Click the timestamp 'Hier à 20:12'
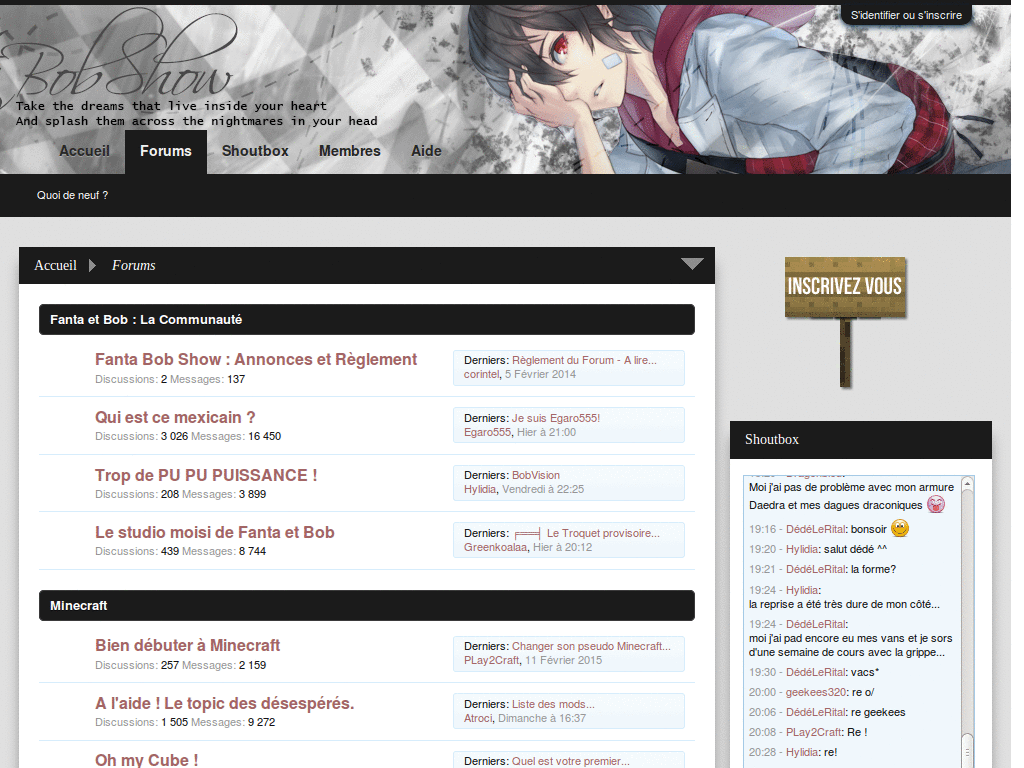The width and height of the screenshot is (1024, 768). [x=562, y=547]
